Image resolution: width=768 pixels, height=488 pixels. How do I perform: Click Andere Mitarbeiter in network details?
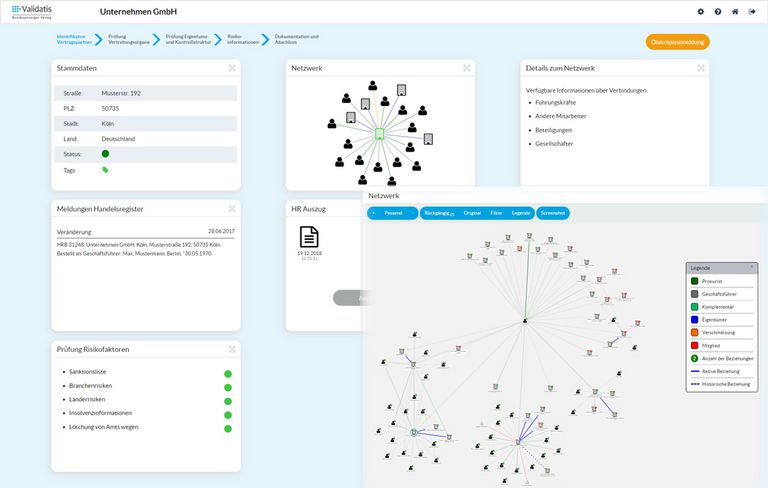coord(560,116)
